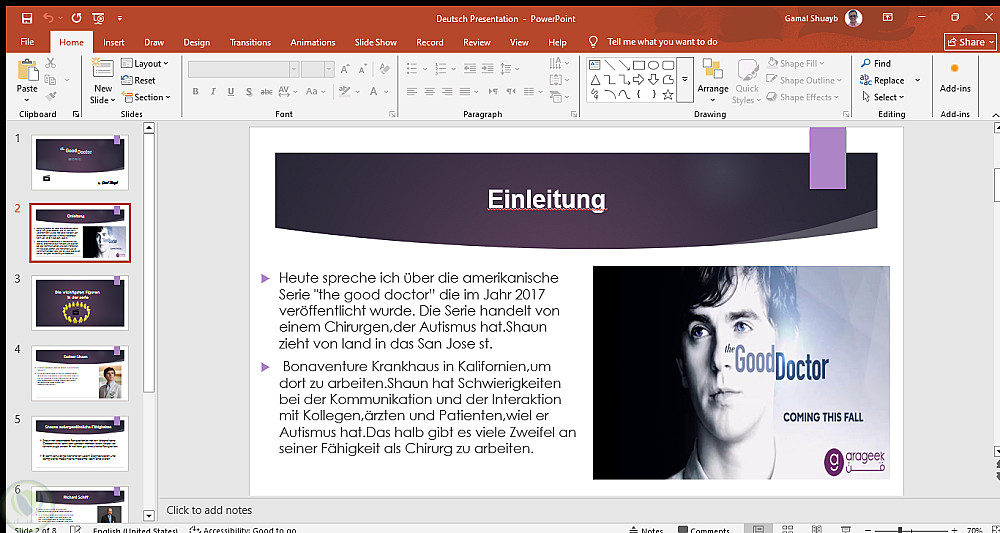Open the Ribbon Display Options icon in the title bar
The height and width of the screenshot is (533, 1000).
coord(887,17)
